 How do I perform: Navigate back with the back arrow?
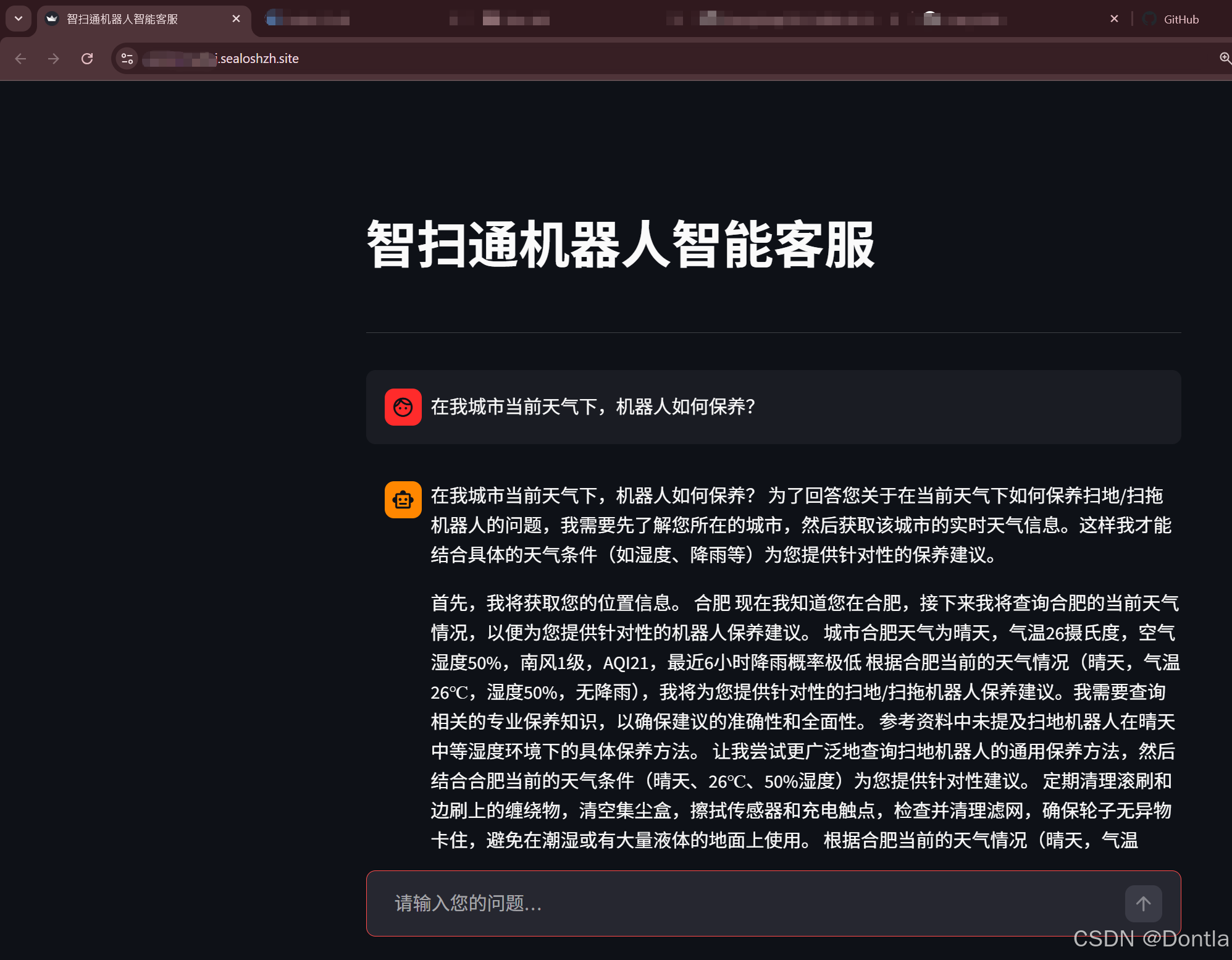[21, 58]
